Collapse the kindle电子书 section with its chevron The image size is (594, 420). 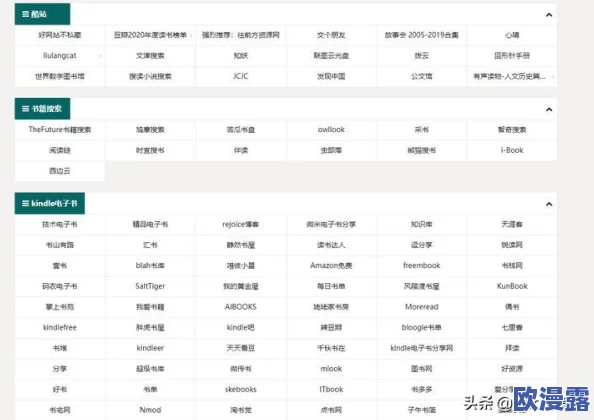(549, 204)
